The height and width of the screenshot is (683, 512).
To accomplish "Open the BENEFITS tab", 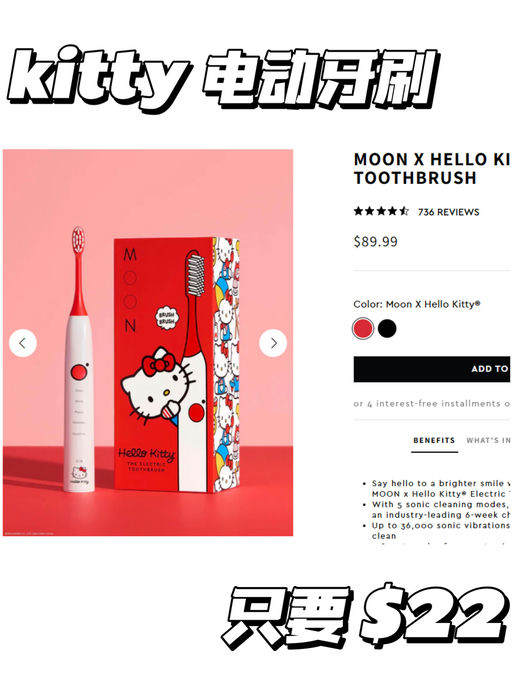I will (x=434, y=440).
